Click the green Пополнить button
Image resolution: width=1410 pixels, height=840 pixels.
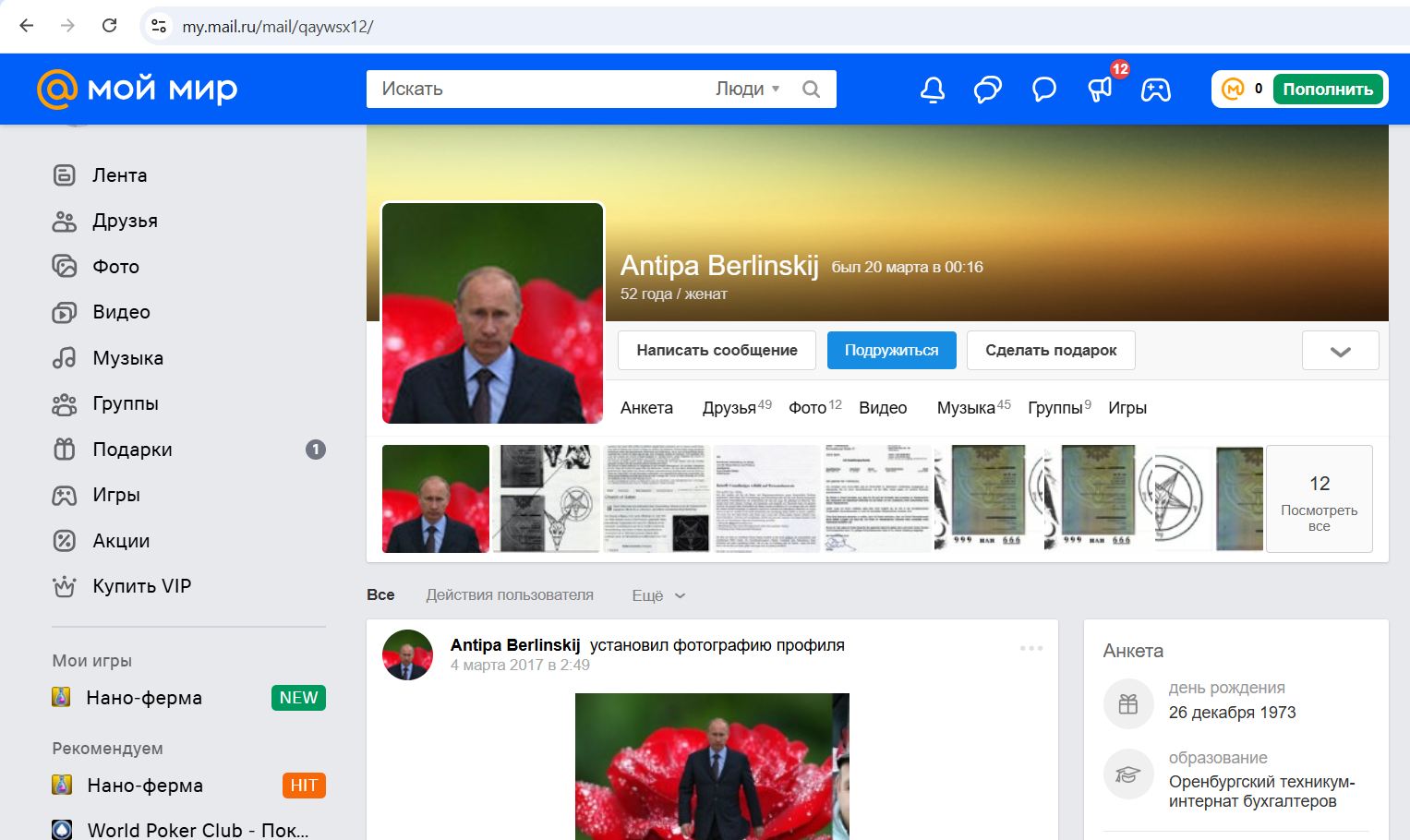point(1328,90)
